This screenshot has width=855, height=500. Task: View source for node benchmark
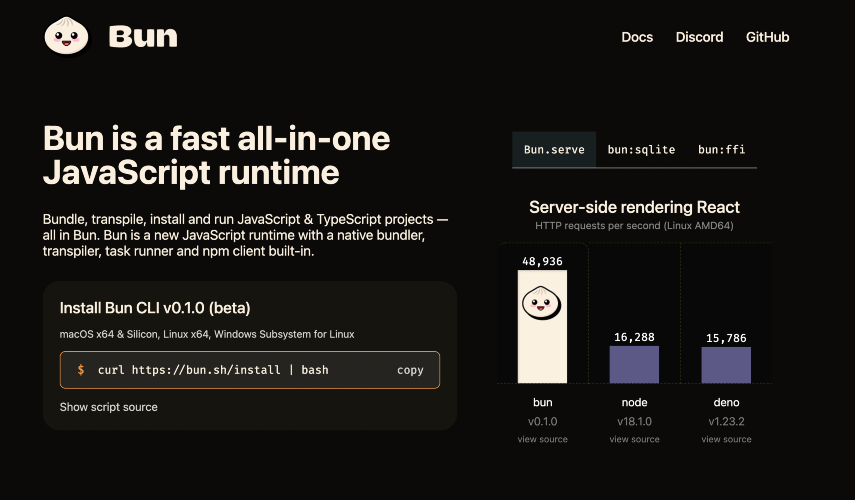coord(634,439)
